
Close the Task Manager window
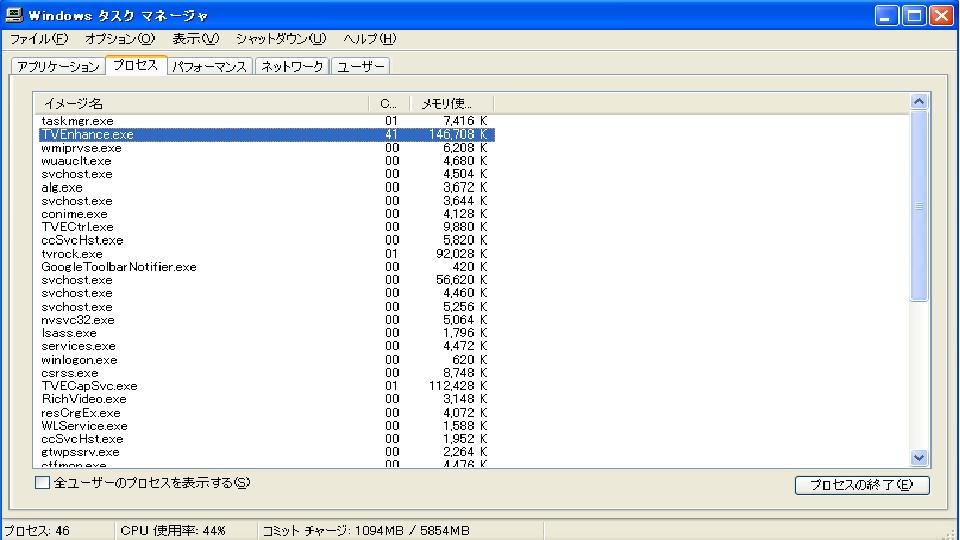pos(942,15)
